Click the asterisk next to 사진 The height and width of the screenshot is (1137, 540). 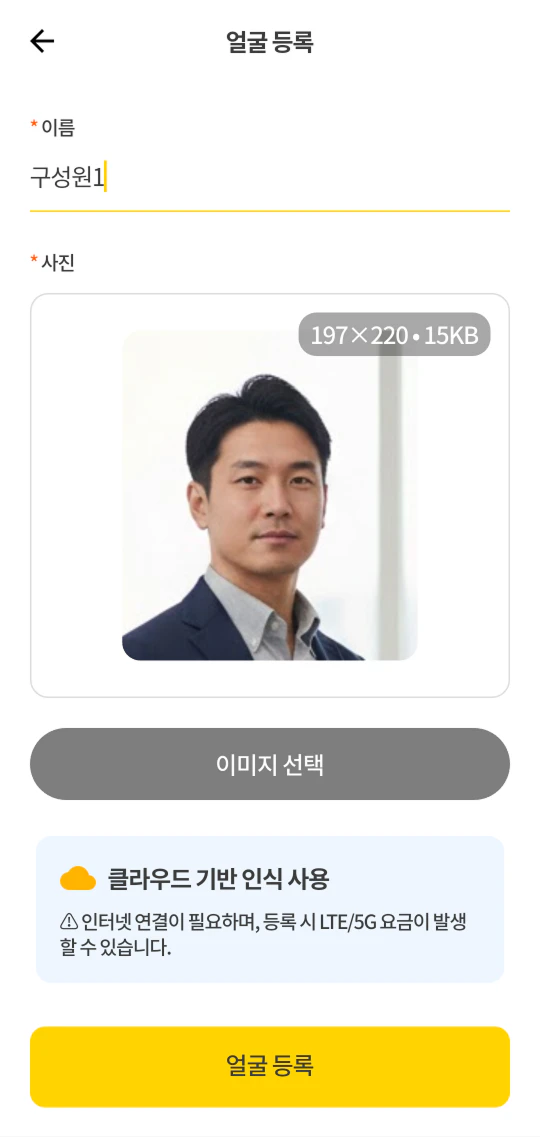point(33,260)
